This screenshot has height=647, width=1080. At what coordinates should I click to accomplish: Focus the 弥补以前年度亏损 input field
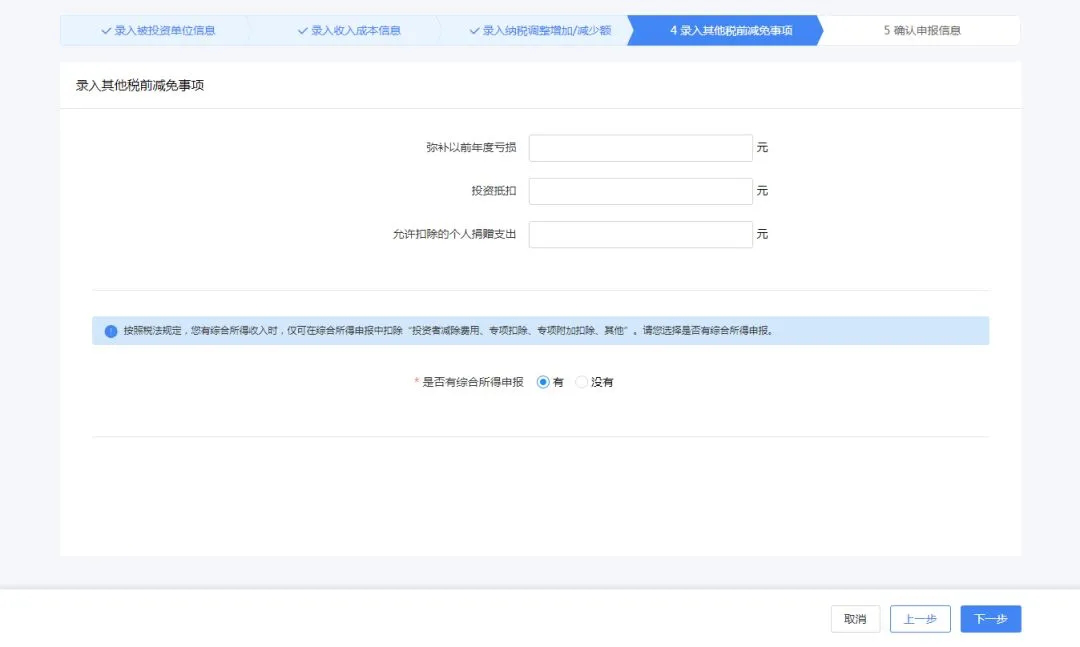(641, 148)
